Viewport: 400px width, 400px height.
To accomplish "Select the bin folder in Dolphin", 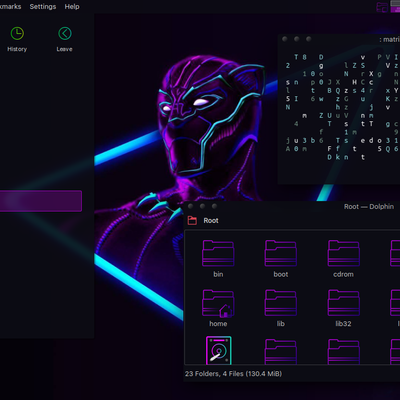I will point(218,259).
